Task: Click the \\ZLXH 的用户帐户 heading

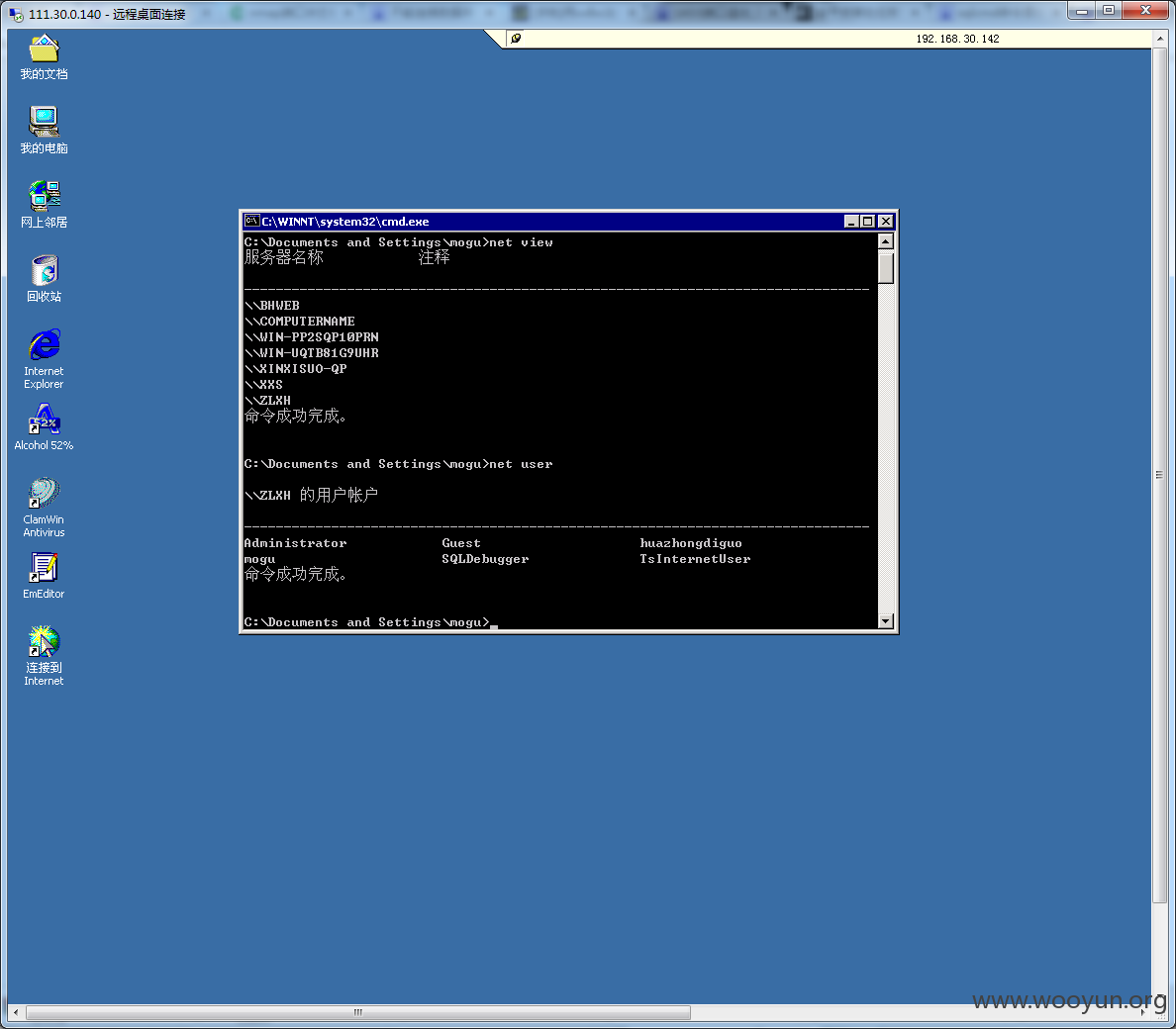Action: pos(311,495)
